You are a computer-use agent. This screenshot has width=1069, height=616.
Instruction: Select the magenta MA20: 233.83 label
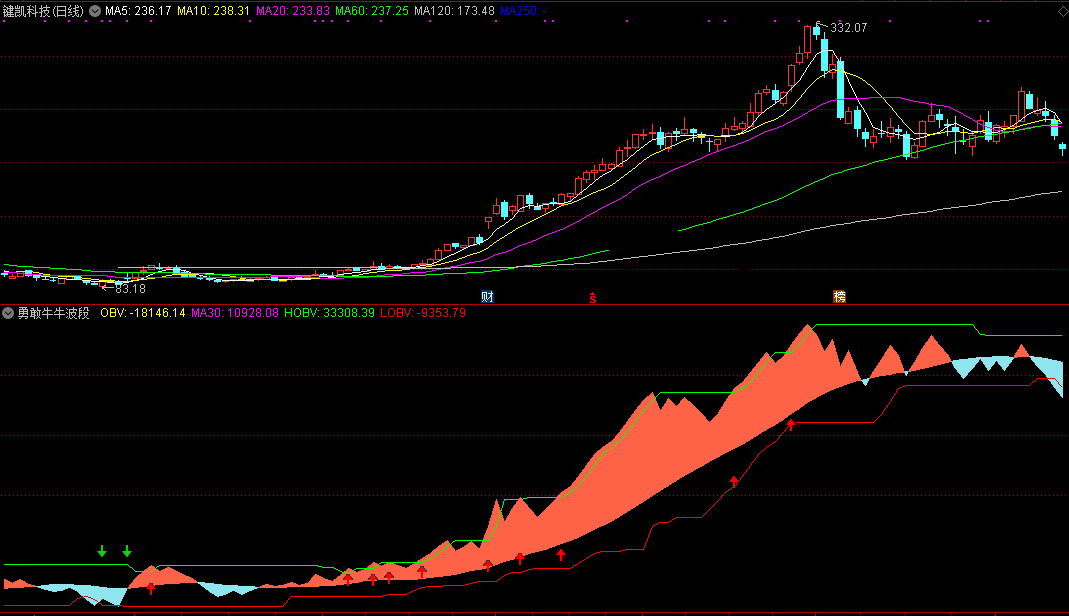[x=292, y=11]
